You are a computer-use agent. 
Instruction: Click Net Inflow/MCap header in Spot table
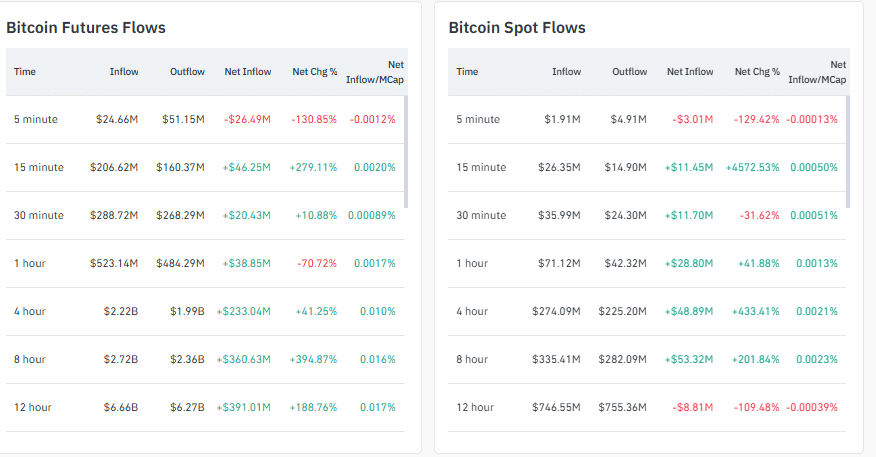(817, 72)
